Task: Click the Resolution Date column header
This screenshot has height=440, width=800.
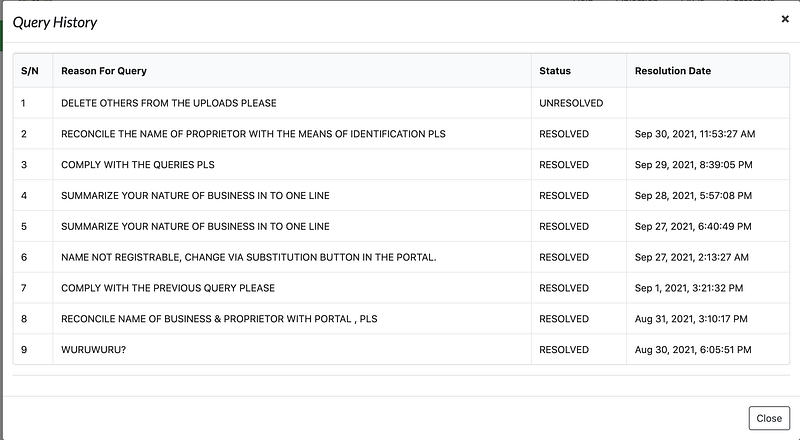Action: [x=673, y=71]
